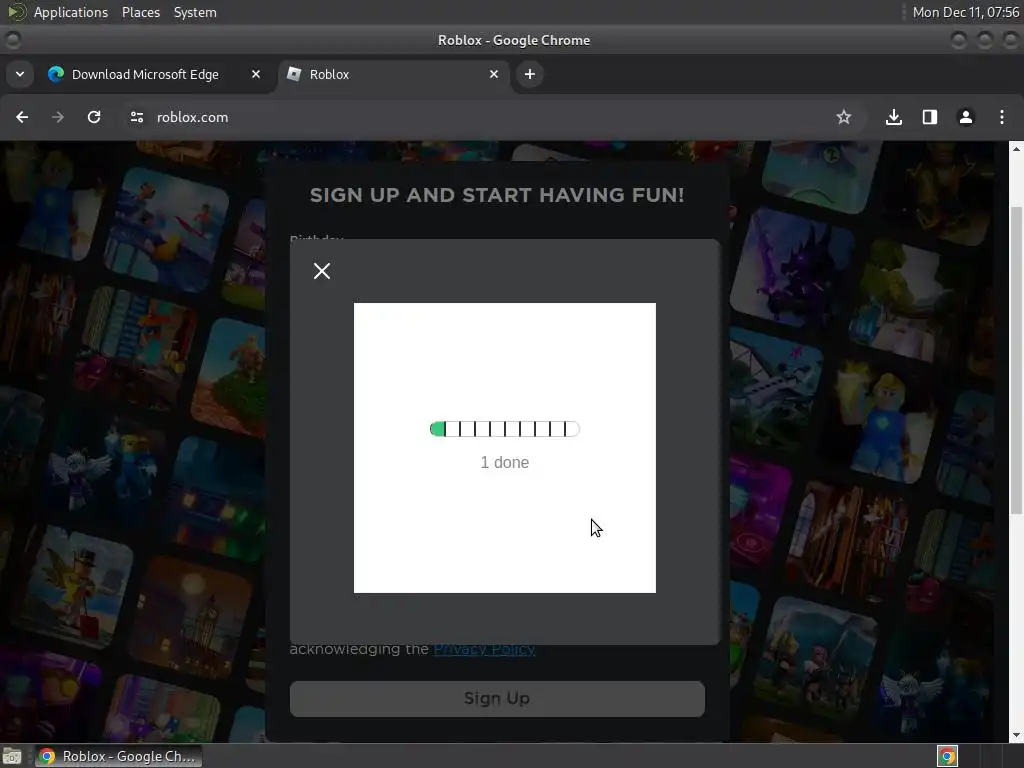Close the captcha verification dialog
Image resolution: width=1024 pixels, height=768 pixels.
(321, 271)
